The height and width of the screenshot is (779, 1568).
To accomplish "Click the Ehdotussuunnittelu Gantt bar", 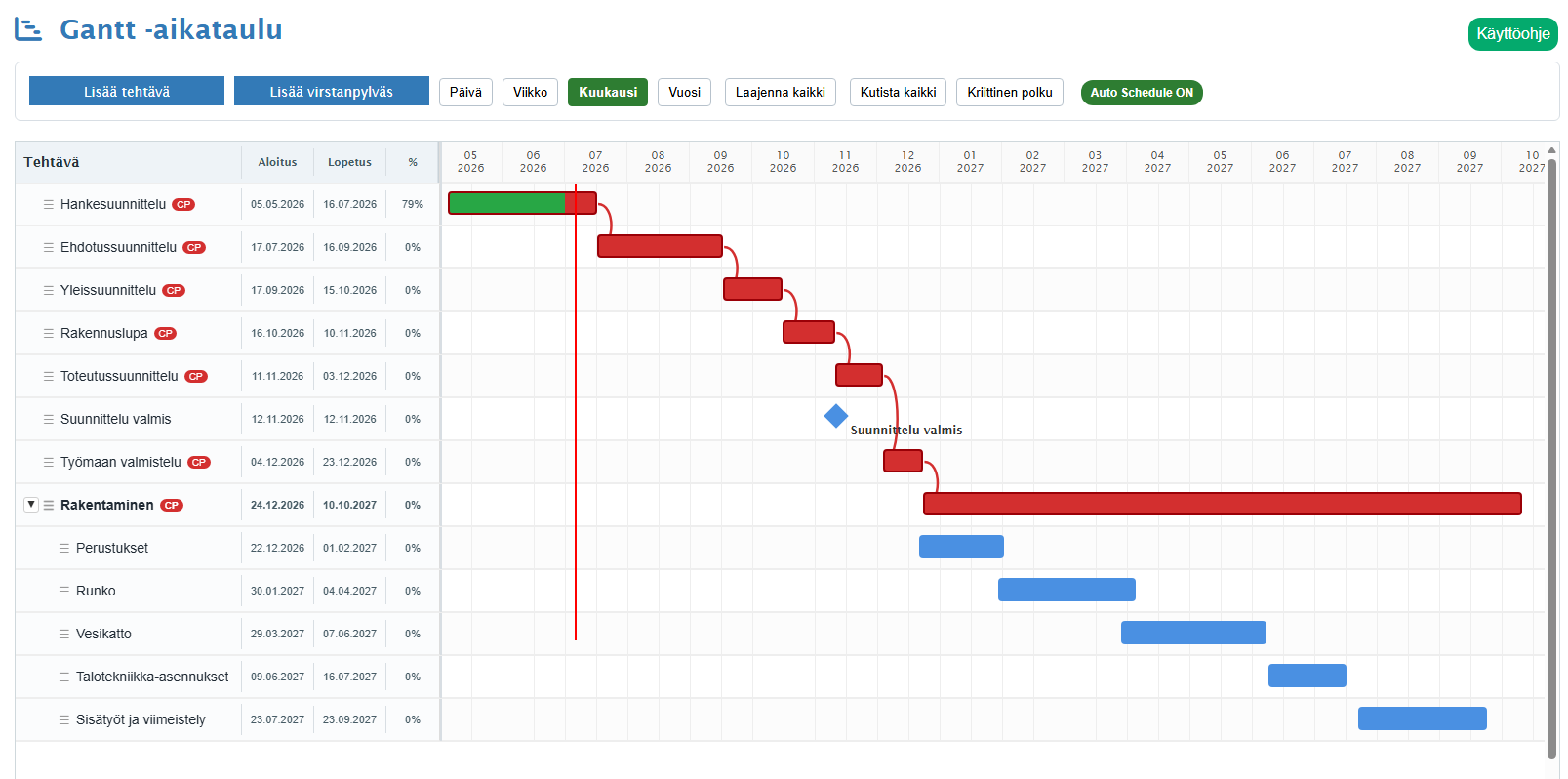I will (x=660, y=246).
